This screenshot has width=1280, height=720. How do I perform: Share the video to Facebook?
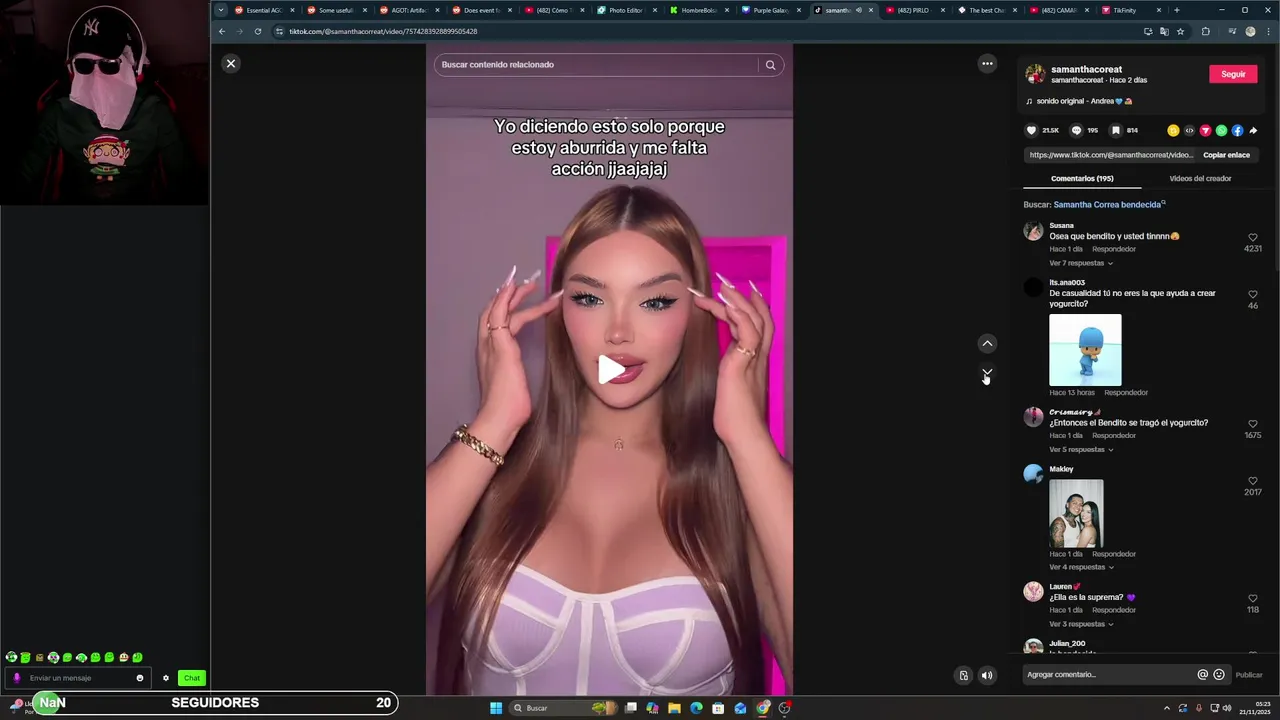click(1237, 130)
